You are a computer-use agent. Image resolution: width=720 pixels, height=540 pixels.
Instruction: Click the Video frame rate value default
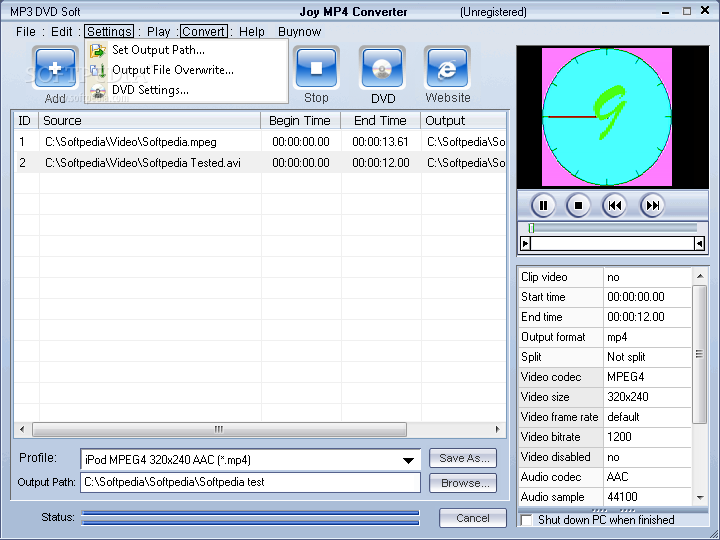(x=647, y=417)
